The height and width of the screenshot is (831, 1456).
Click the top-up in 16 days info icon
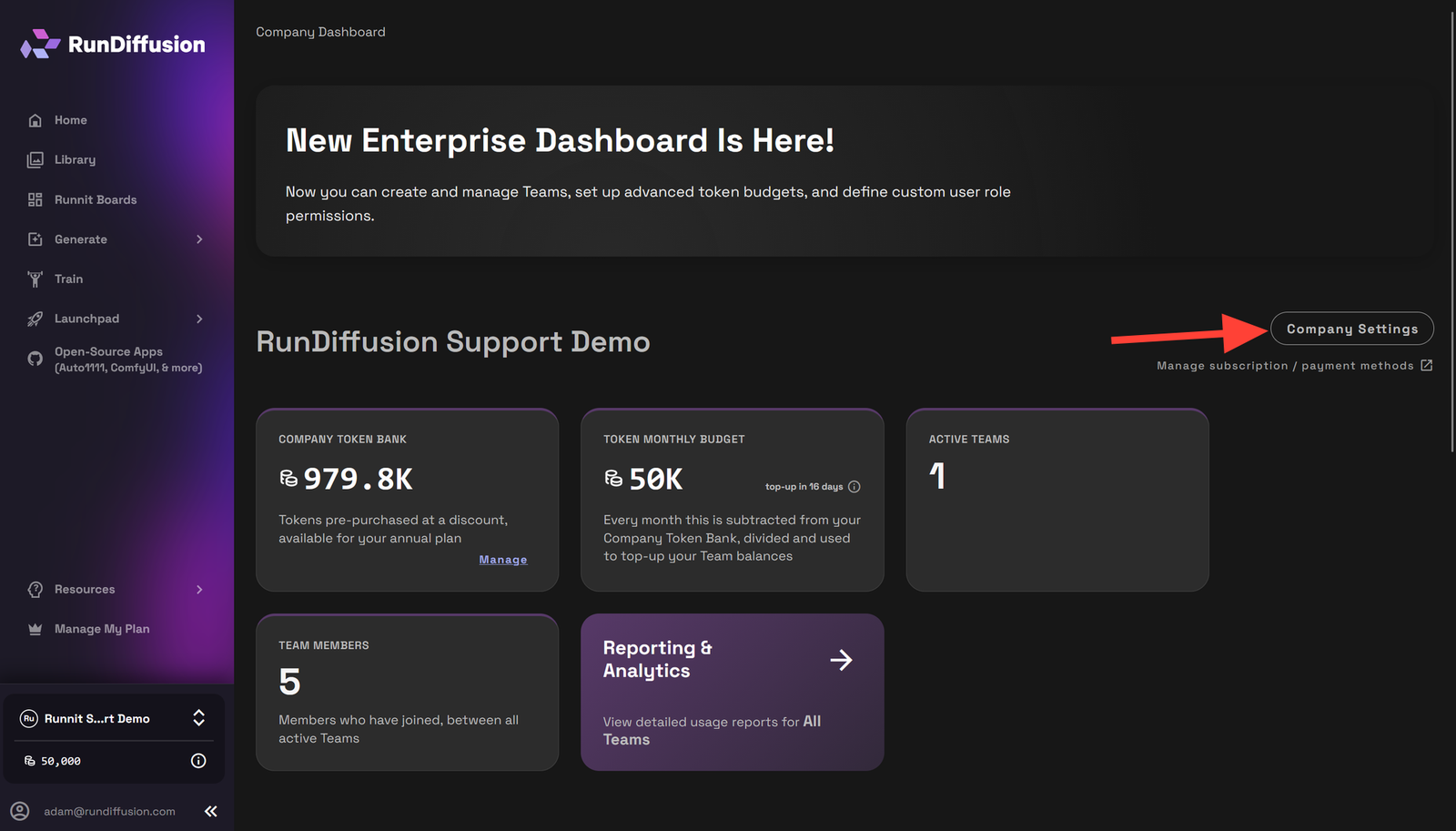(x=854, y=486)
